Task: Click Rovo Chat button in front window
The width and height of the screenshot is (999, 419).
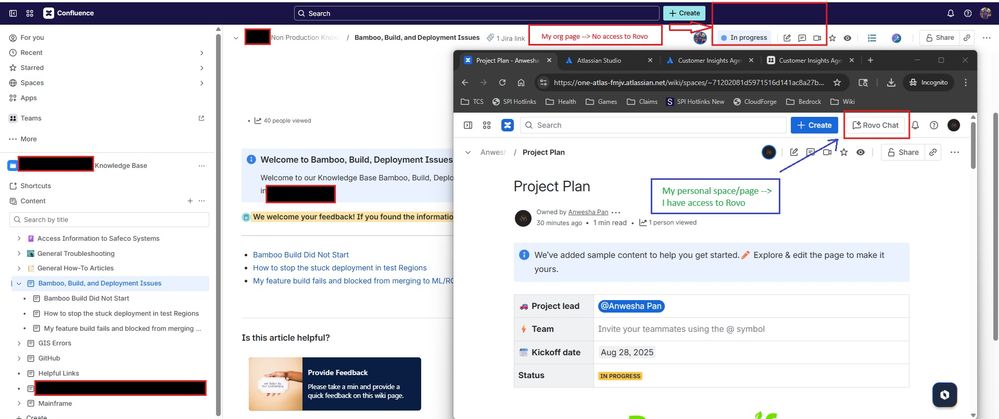Action: [x=875, y=125]
